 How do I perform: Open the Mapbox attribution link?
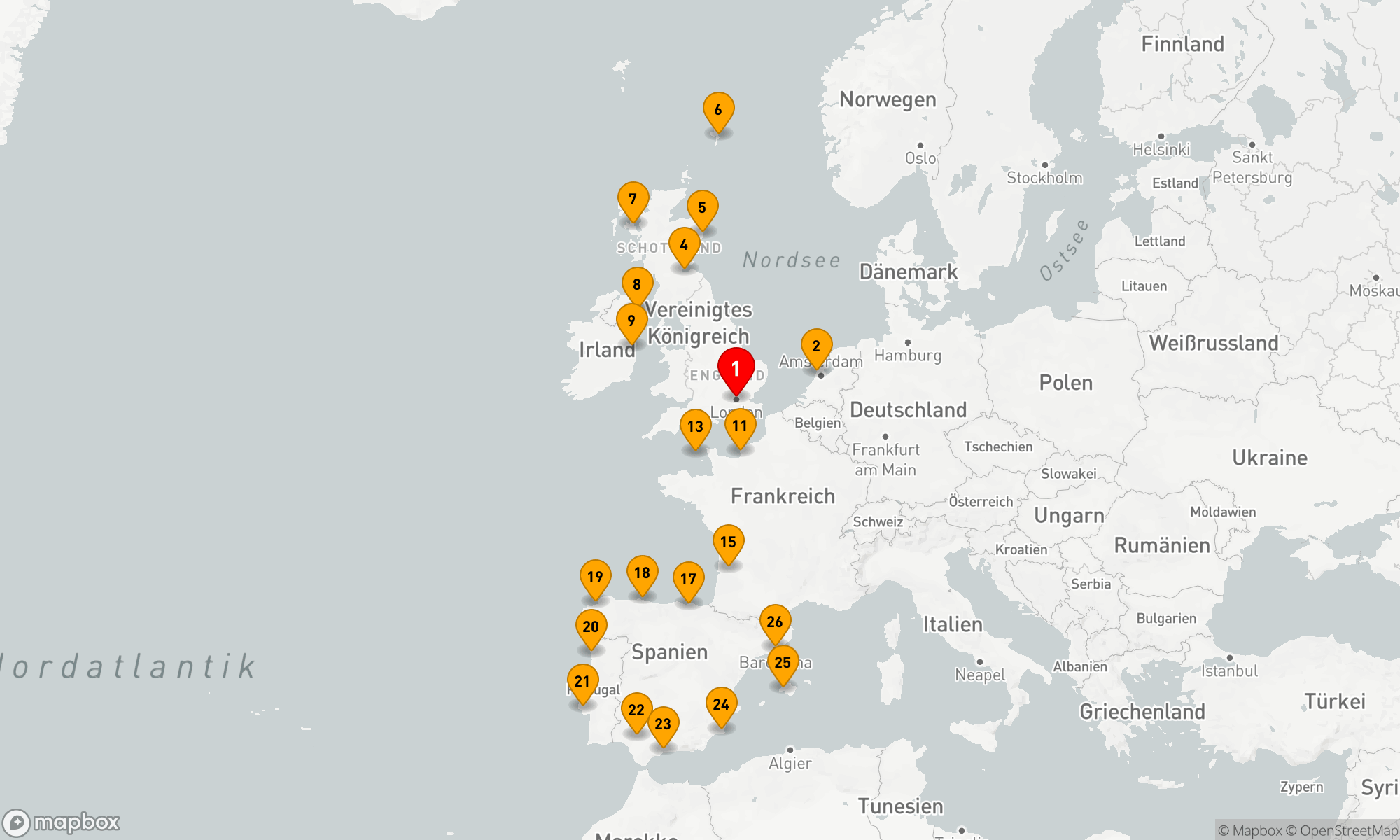[x=1250, y=831]
